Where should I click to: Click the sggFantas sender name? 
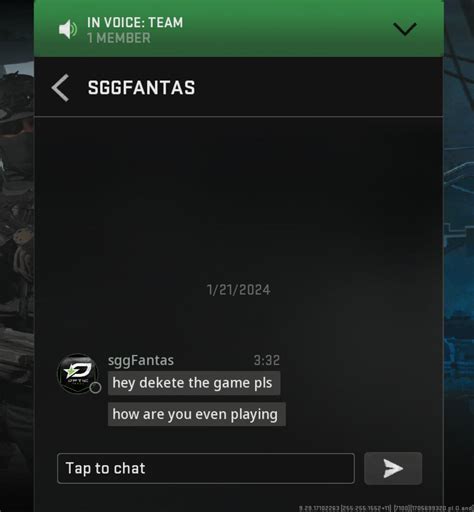[x=141, y=360]
